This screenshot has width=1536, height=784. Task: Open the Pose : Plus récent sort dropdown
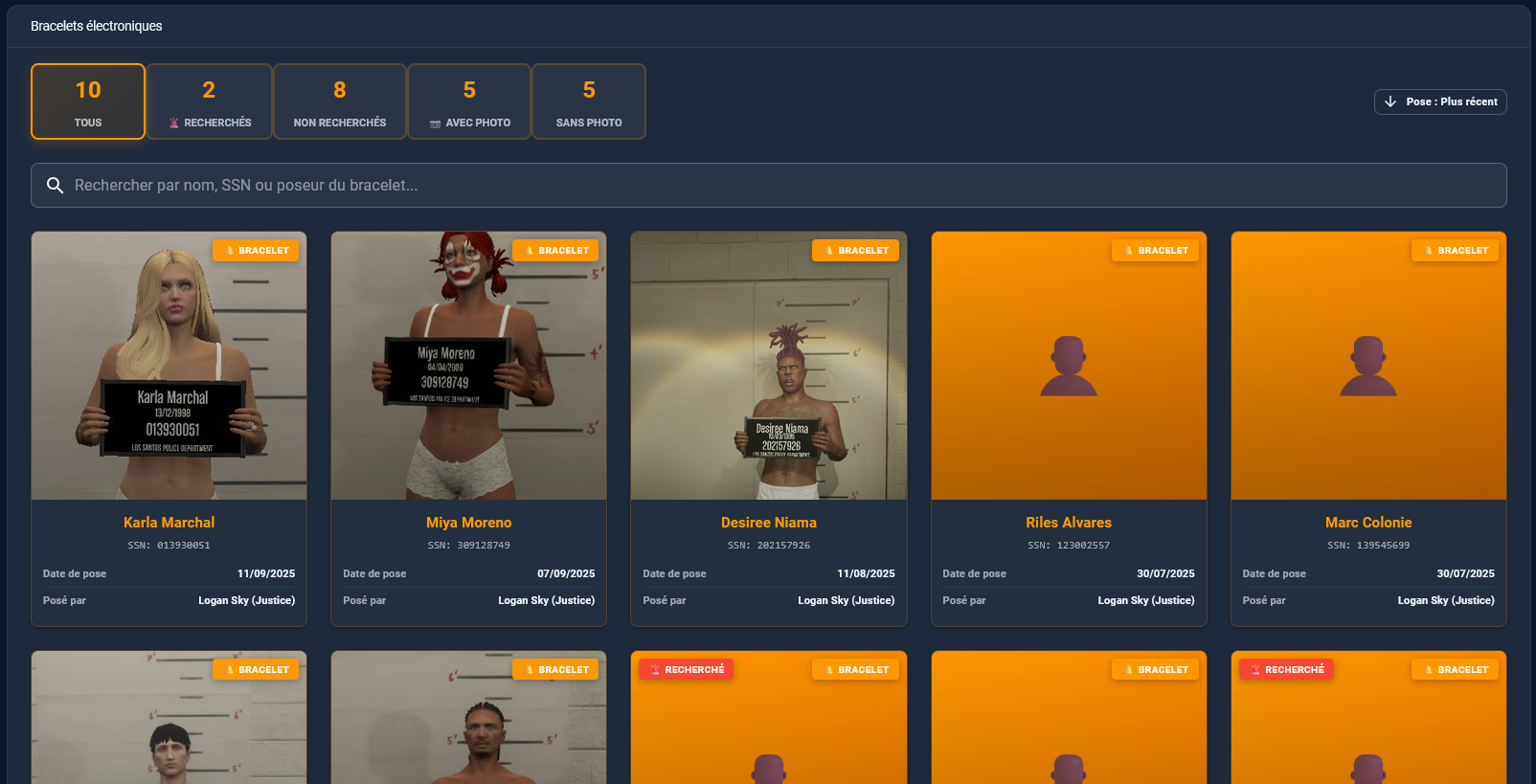1440,101
